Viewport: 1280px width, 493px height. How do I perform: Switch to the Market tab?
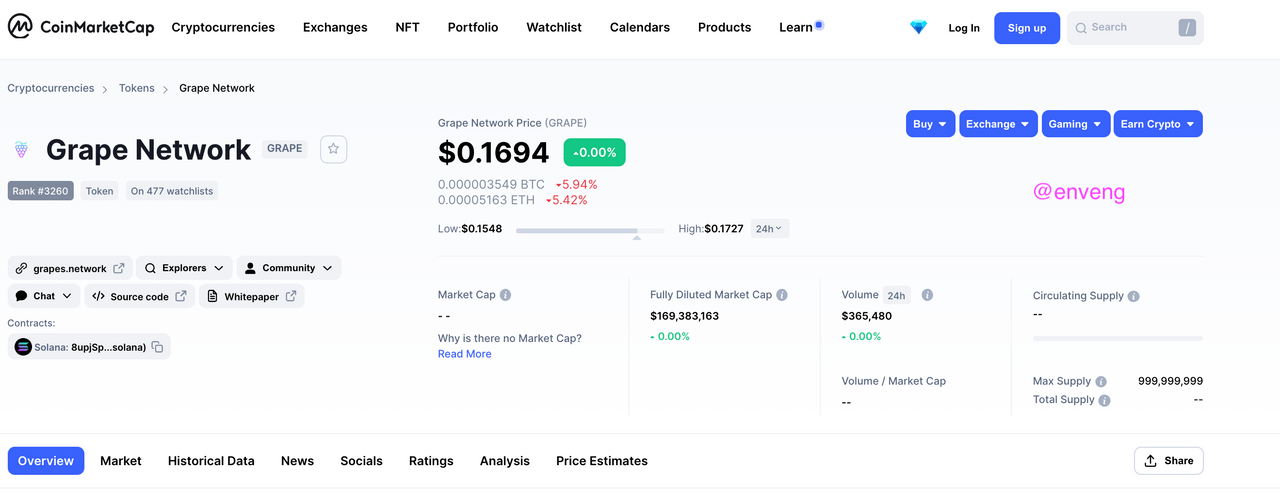(x=121, y=461)
